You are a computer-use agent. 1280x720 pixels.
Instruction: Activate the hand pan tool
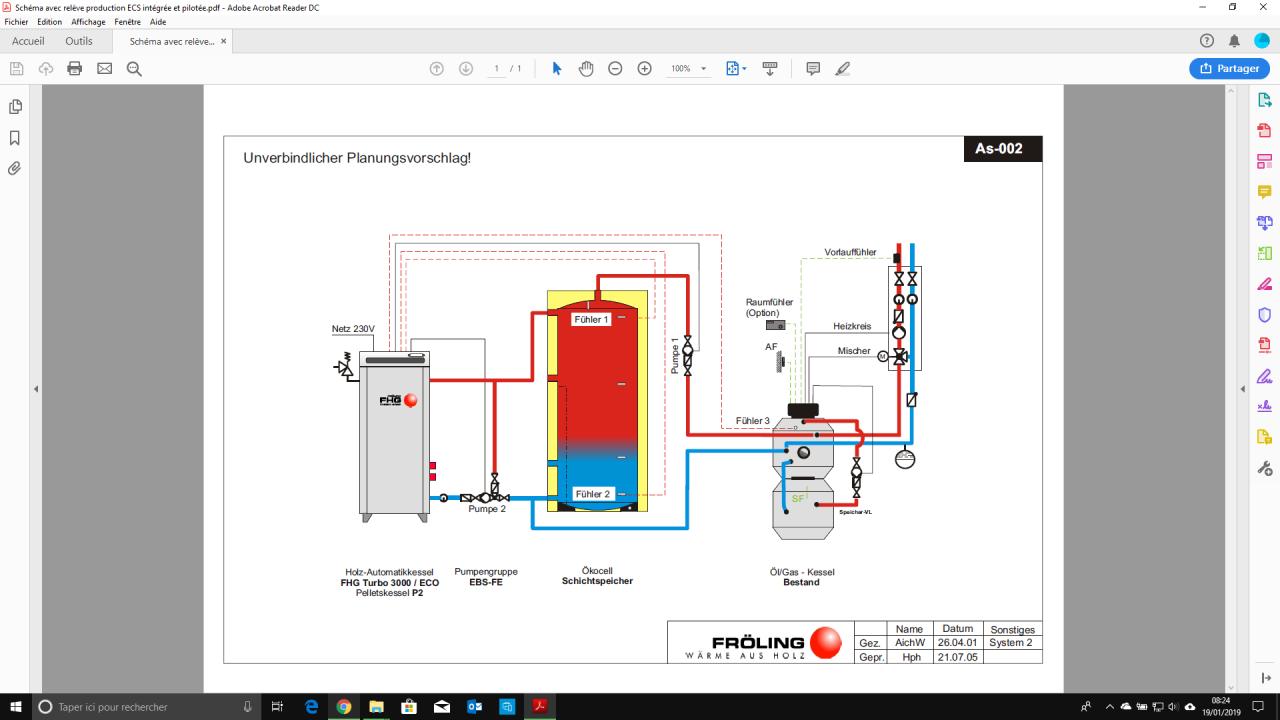point(586,69)
